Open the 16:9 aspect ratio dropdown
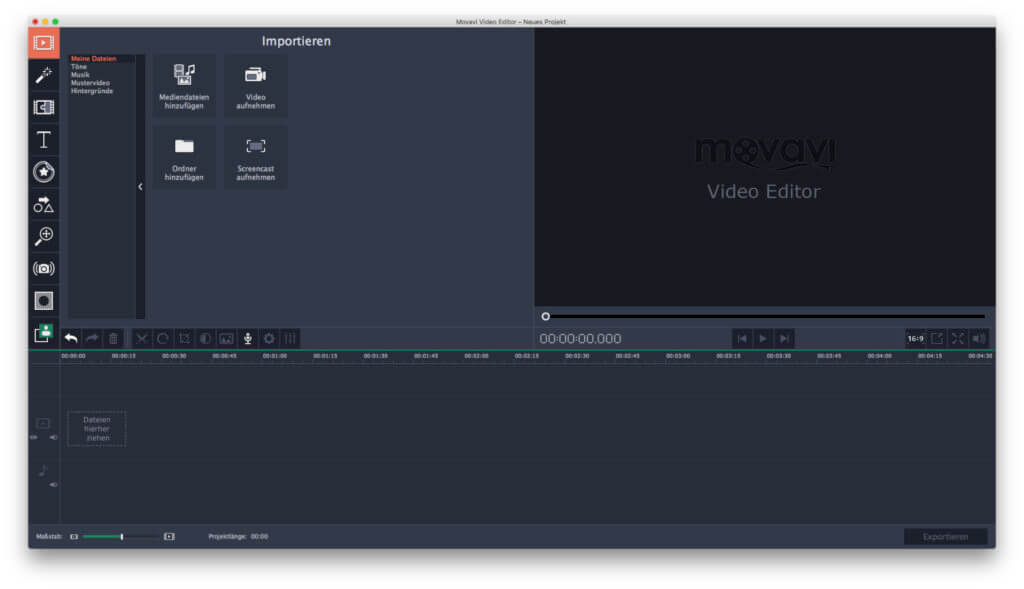The height and width of the screenshot is (589, 1024). coord(916,338)
